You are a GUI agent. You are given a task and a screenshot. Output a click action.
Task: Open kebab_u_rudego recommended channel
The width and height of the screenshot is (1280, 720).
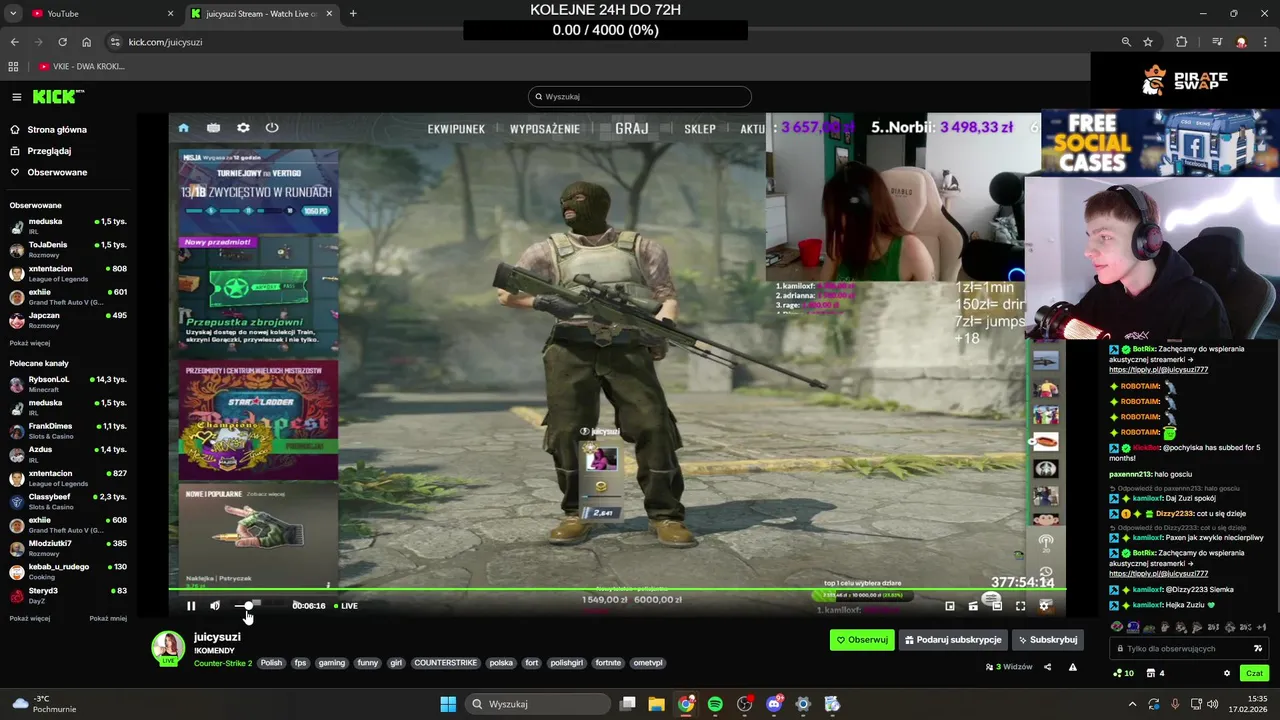(68, 571)
